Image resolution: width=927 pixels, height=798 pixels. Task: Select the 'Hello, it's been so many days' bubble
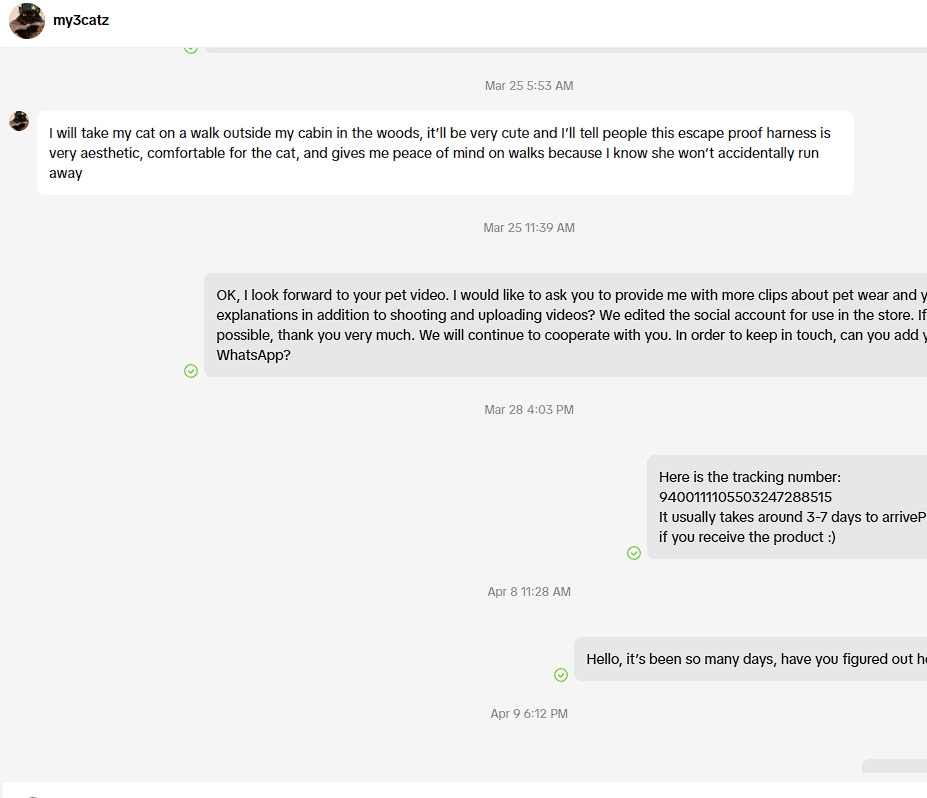pos(750,659)
